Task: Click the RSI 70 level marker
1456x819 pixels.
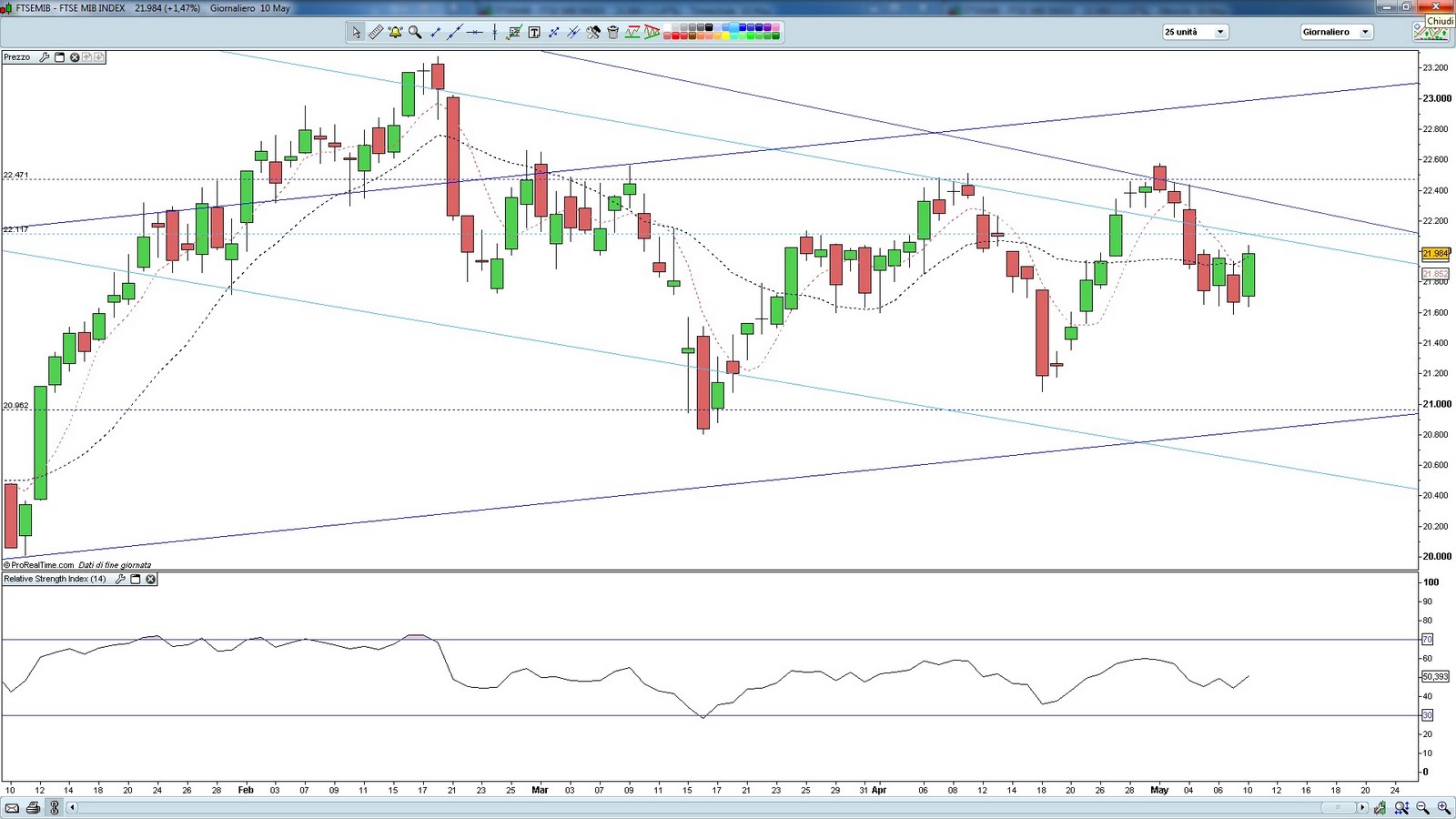Action: (x=1428, y=640)
